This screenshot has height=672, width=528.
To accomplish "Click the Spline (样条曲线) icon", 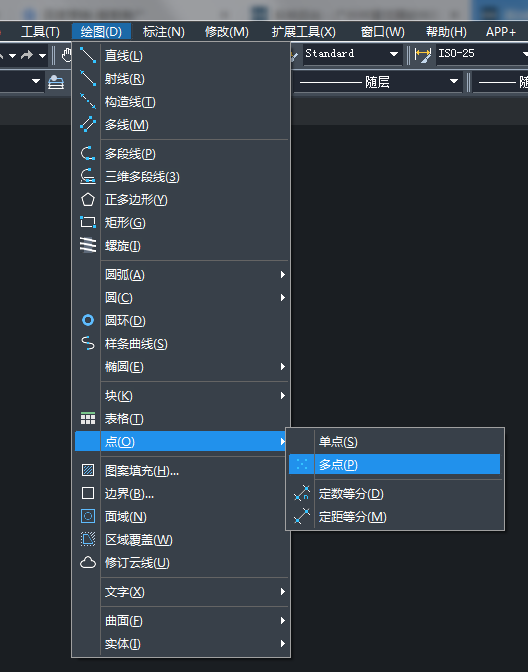I will point(88,343).
